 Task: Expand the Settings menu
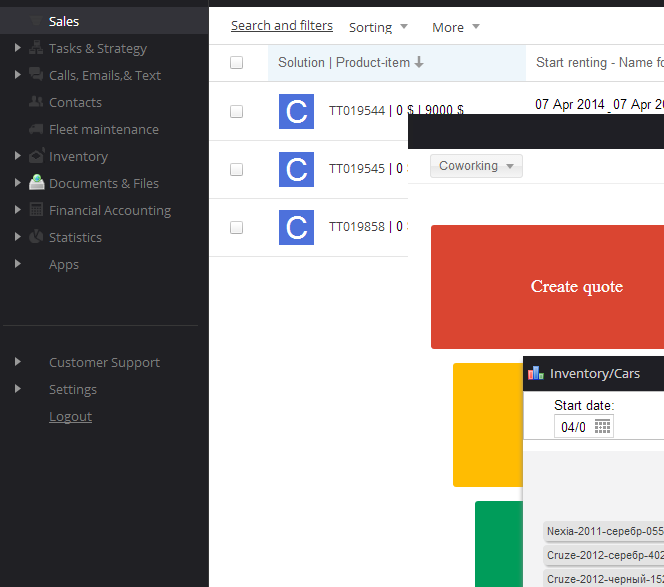click(x=17, y=388)
